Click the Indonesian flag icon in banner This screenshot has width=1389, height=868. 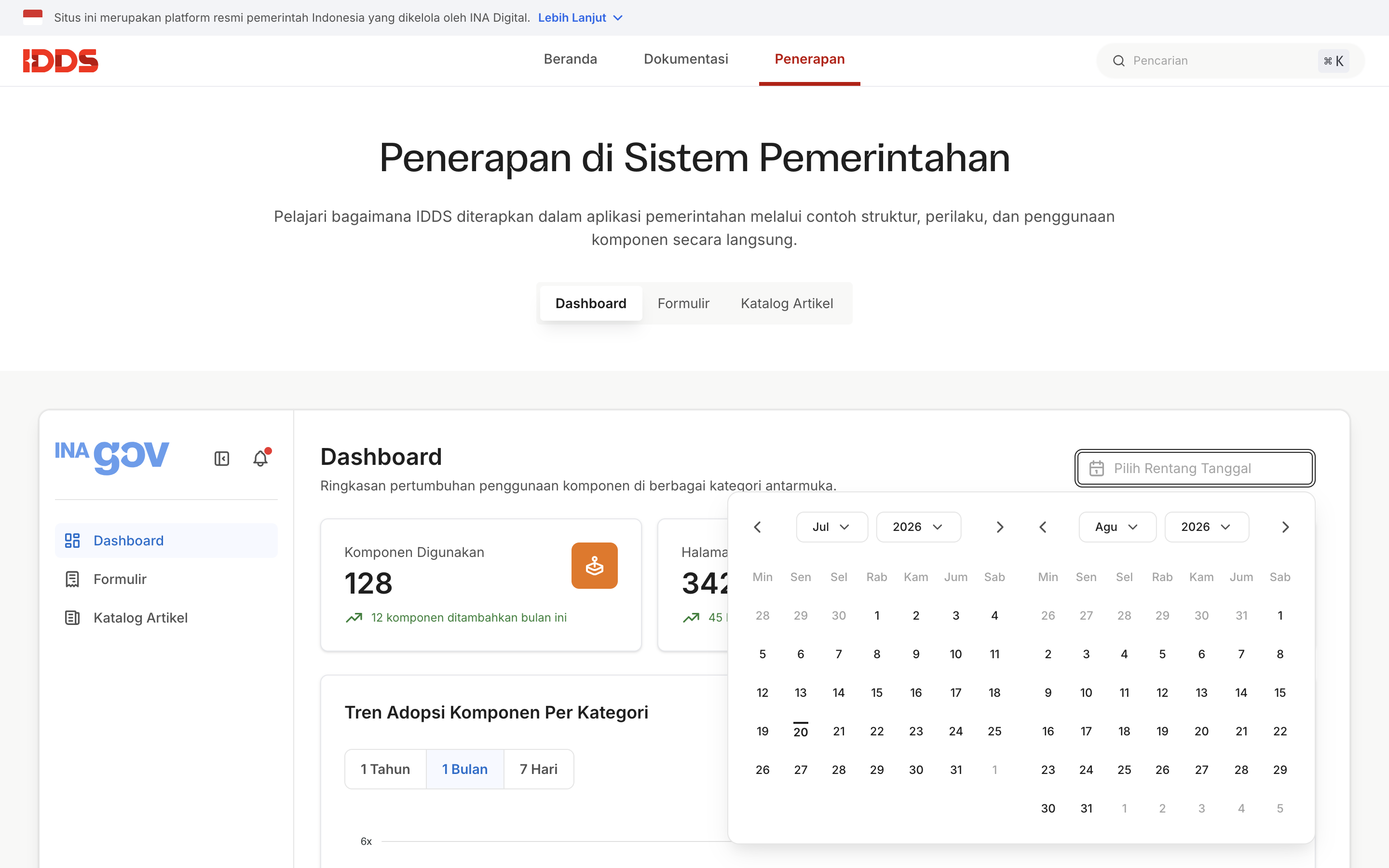(33, 17)
